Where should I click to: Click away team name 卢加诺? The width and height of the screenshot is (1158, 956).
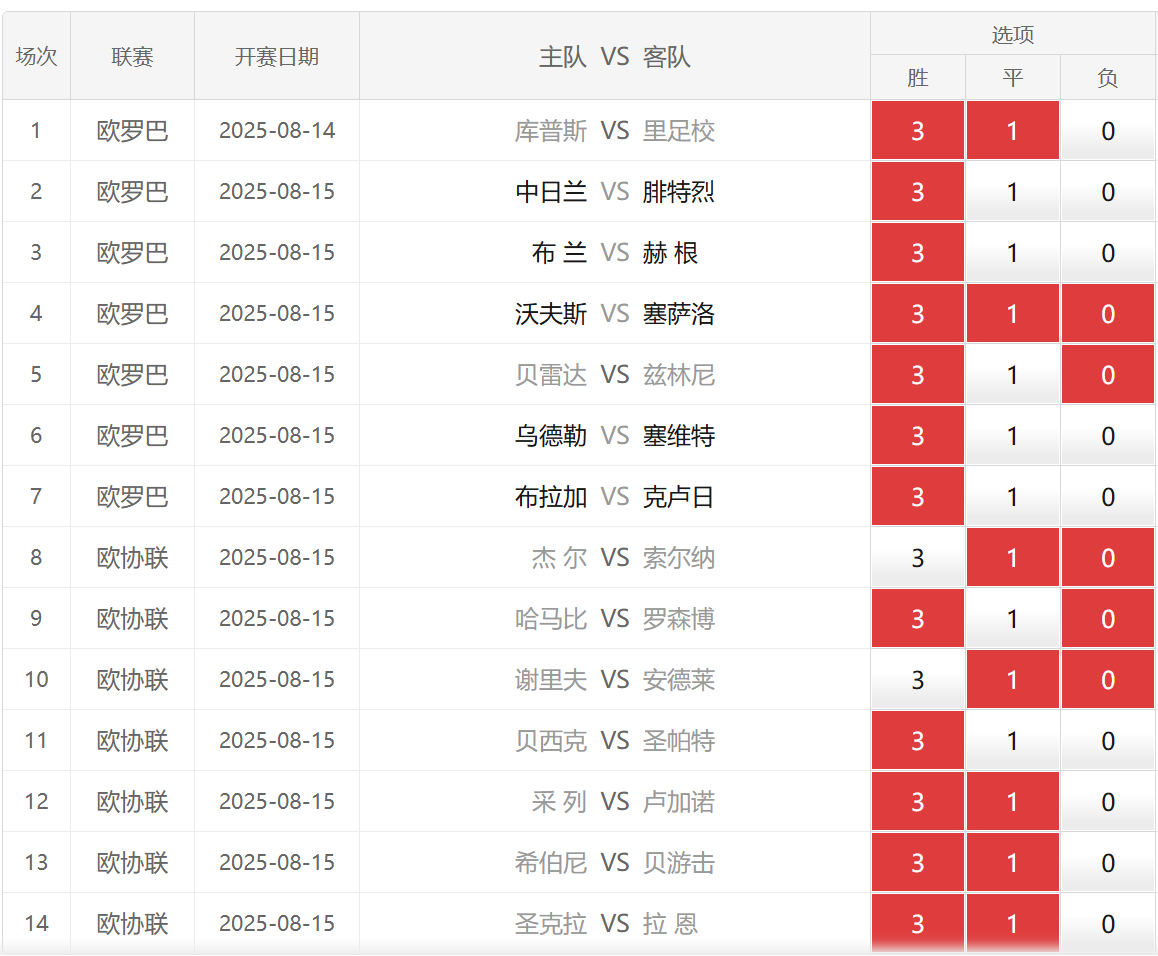(x=679, y=802)
